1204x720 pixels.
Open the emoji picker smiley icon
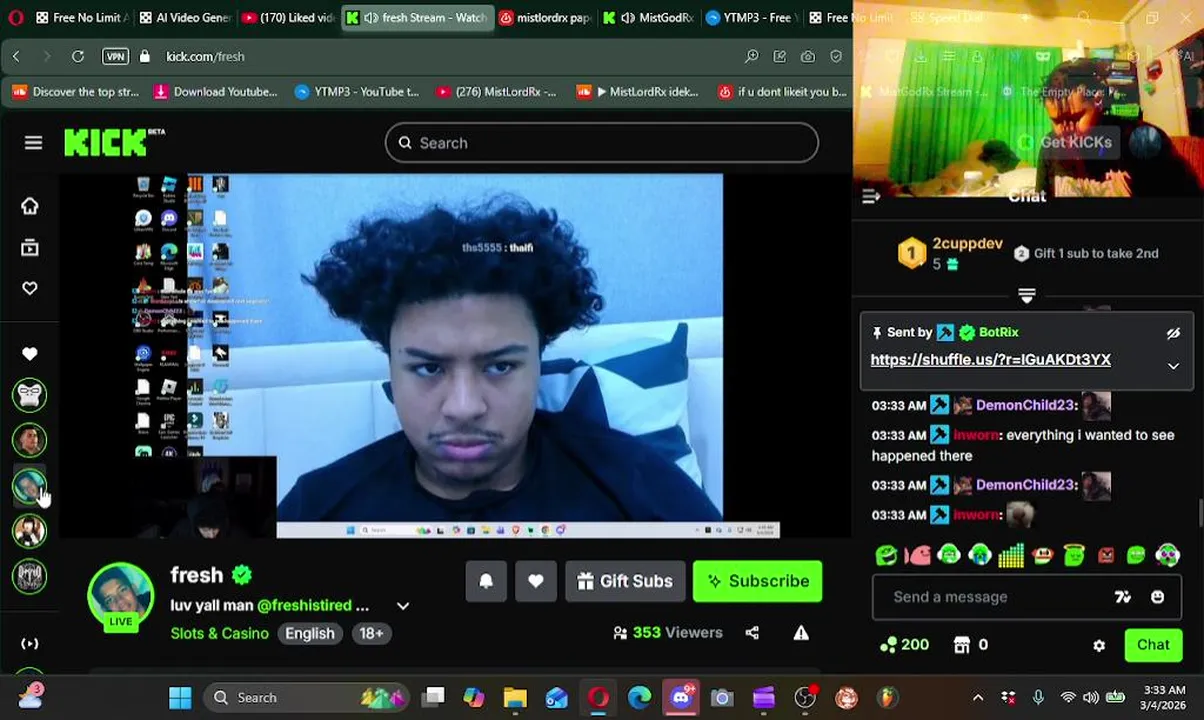pyautogui.click(x=1157, y=597)
